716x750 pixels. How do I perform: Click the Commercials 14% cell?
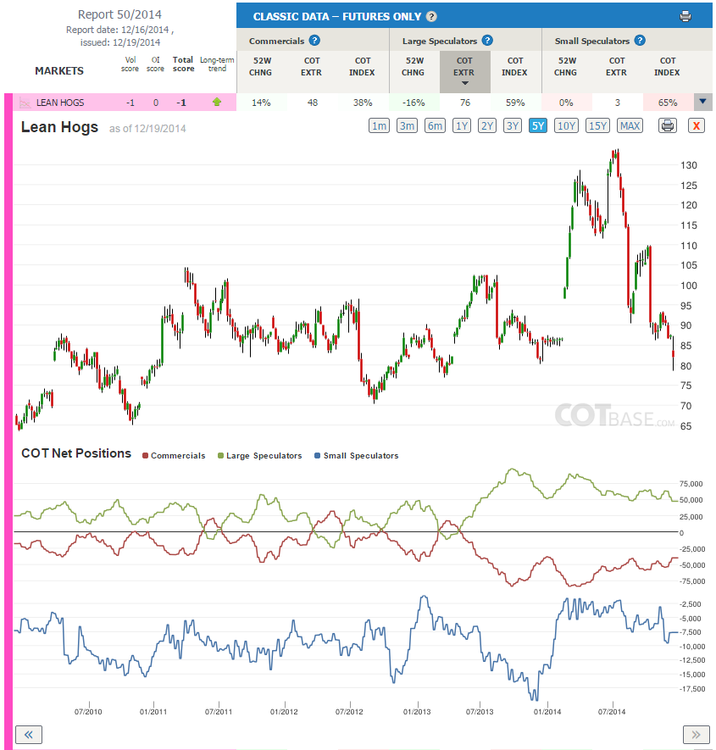(262, 102)
